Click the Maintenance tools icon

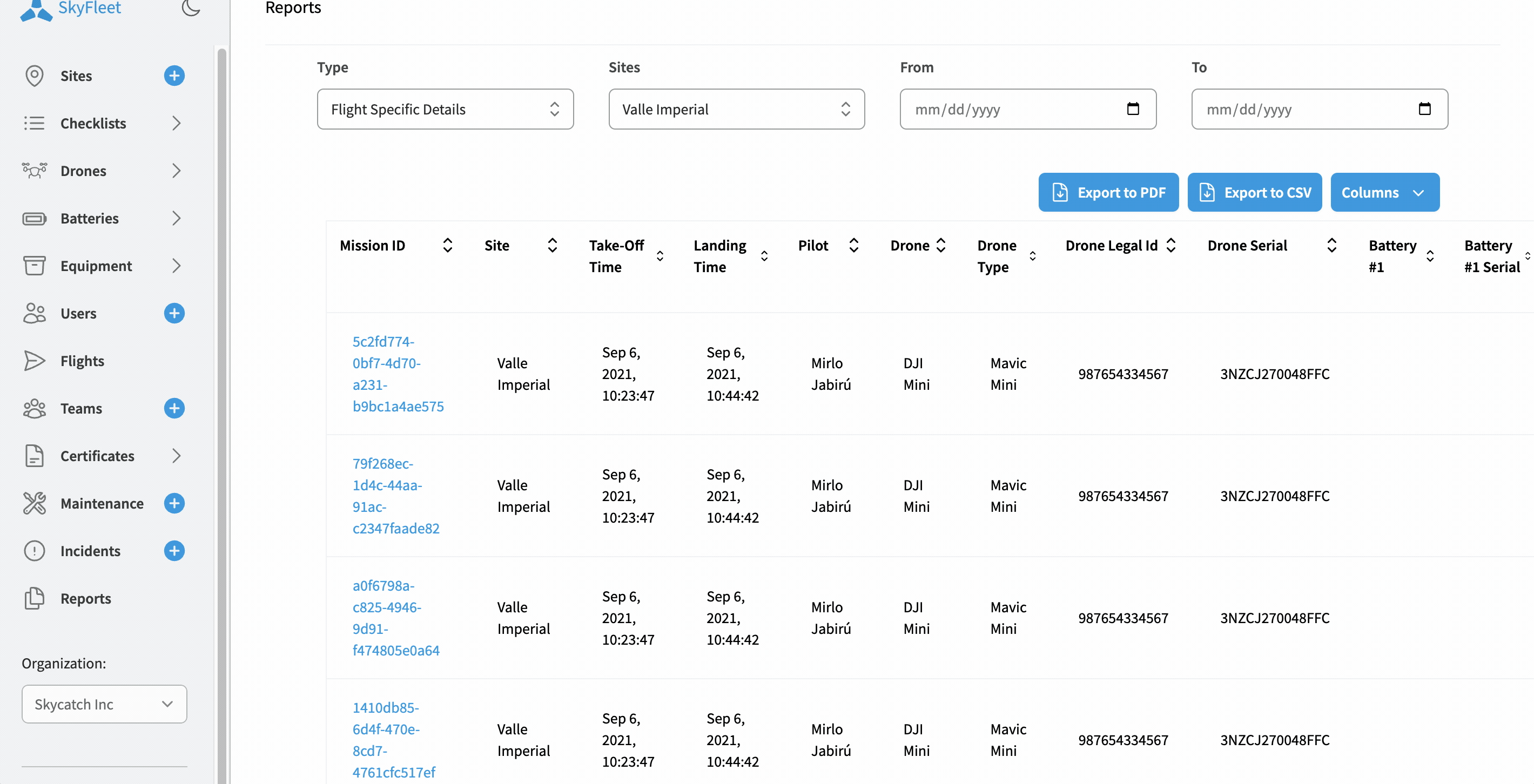pos(35,503)
